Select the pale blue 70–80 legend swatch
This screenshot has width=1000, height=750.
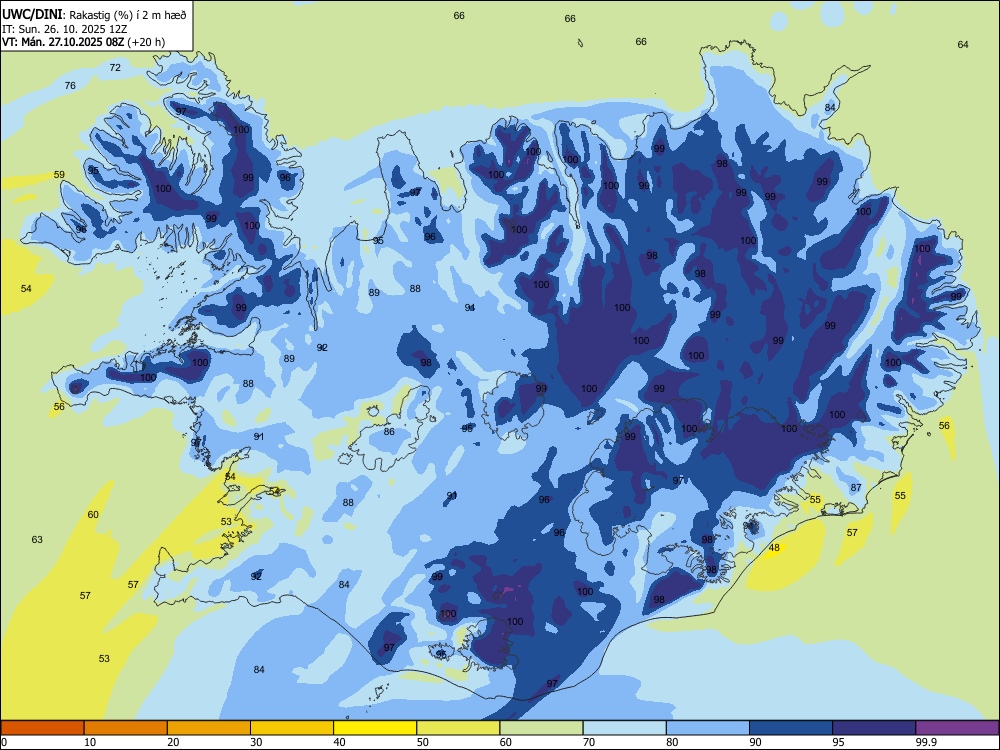(624, 728)
